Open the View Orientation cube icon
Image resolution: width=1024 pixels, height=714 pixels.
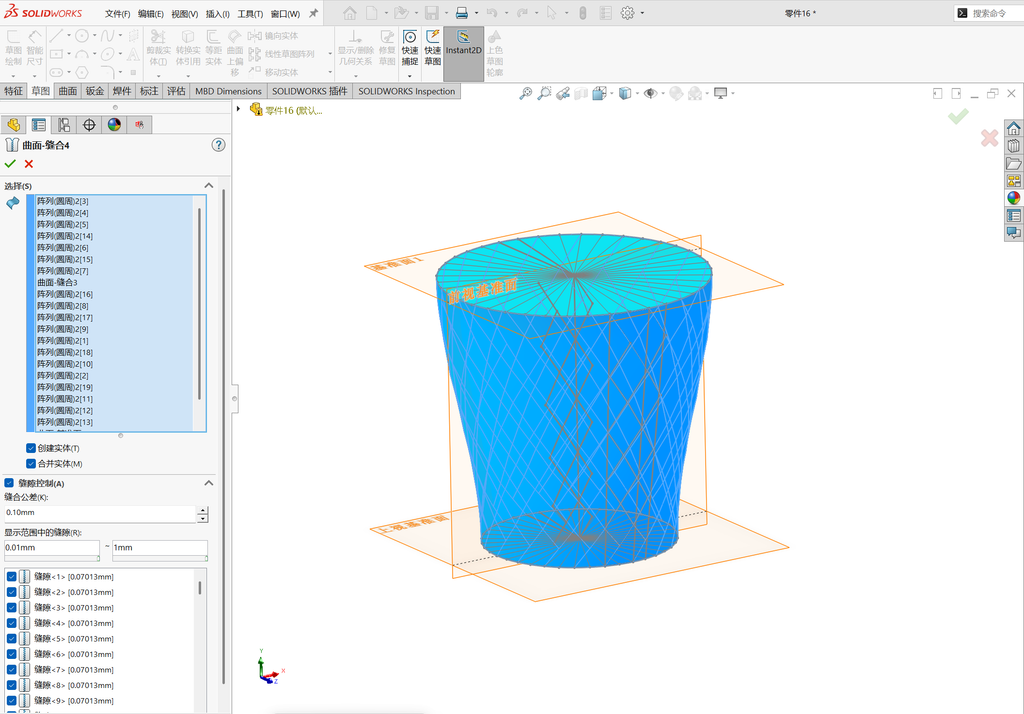599,94
